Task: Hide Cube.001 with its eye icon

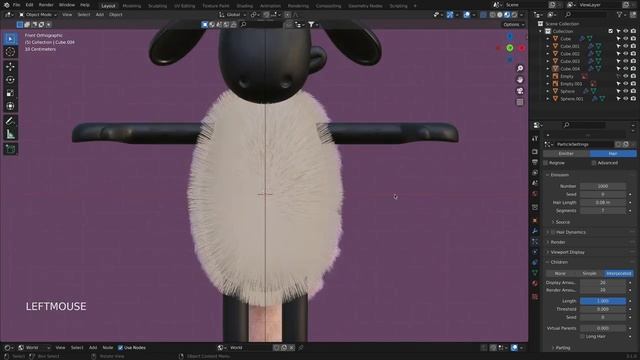Action: 626,46
